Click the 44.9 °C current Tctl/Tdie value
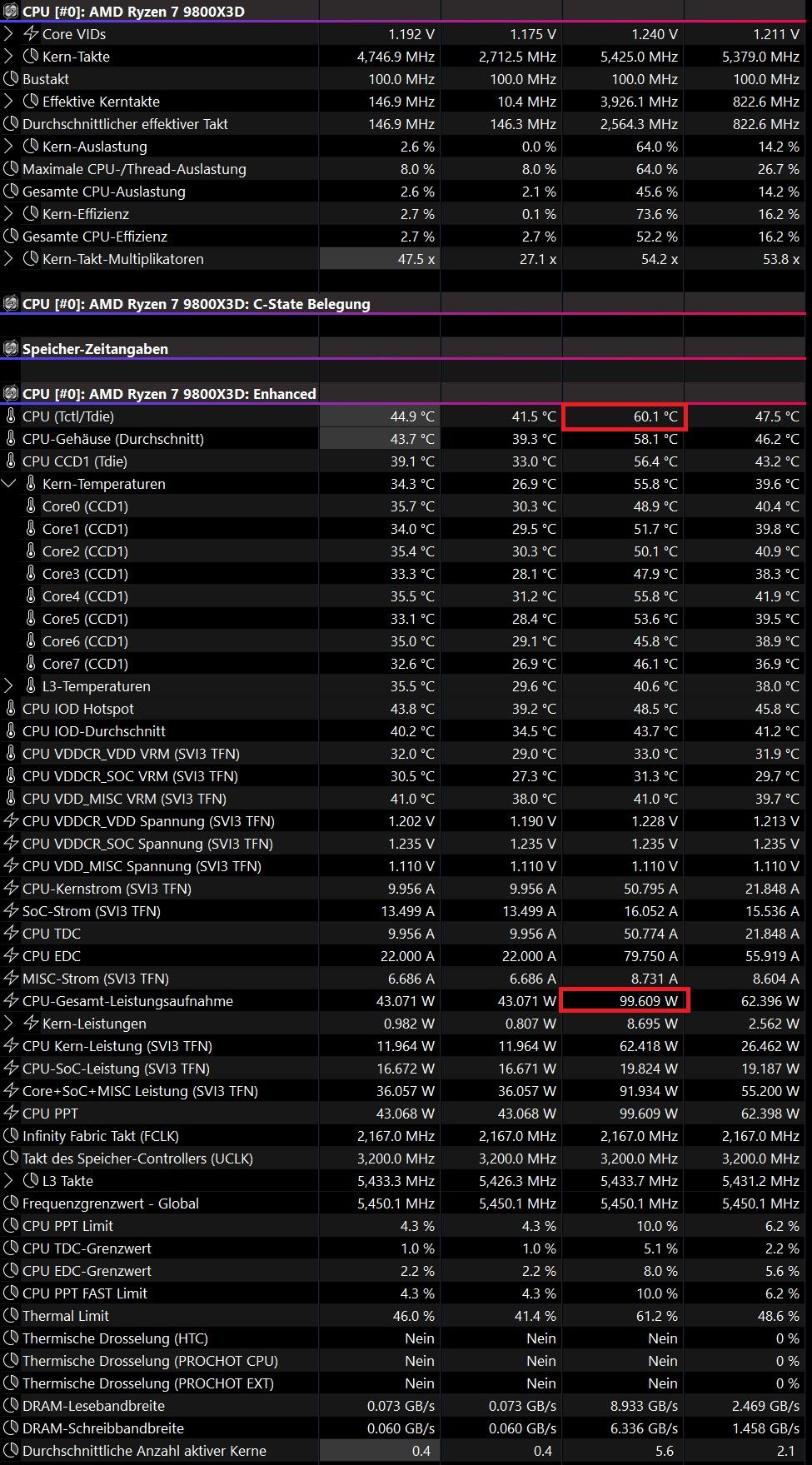 [412, 416]
